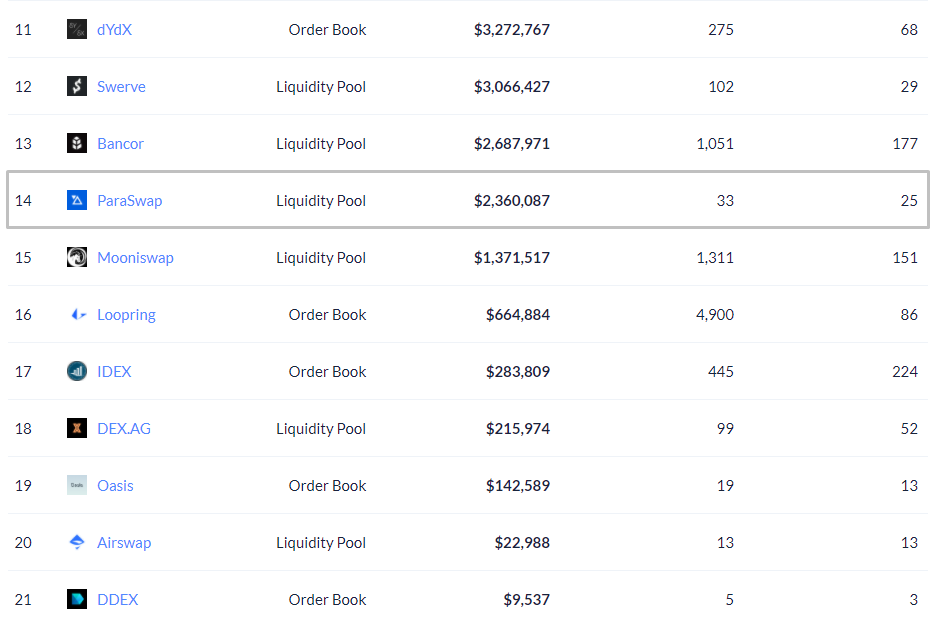Visit the Mooniswap exchange link

135,258
